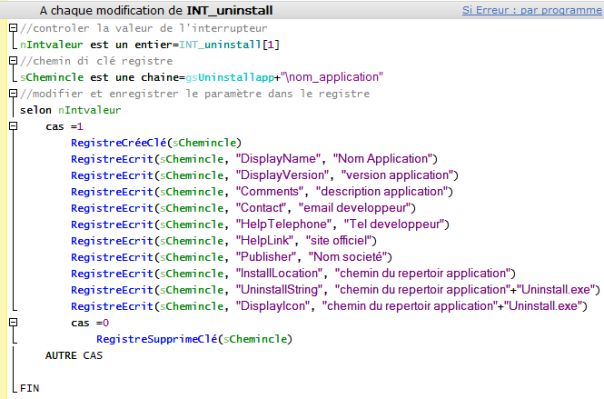Click the string "site officiel"

coord(339,241)
